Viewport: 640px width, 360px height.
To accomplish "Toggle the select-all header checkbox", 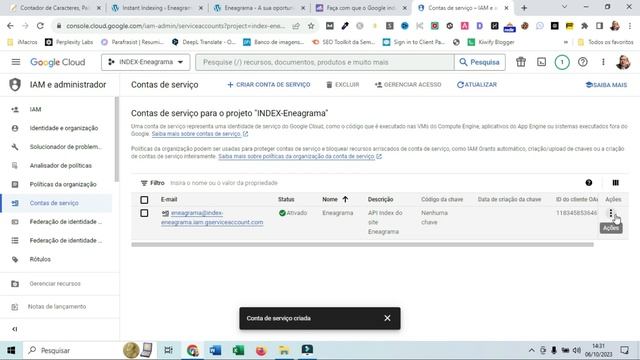I will click(144, 200).
